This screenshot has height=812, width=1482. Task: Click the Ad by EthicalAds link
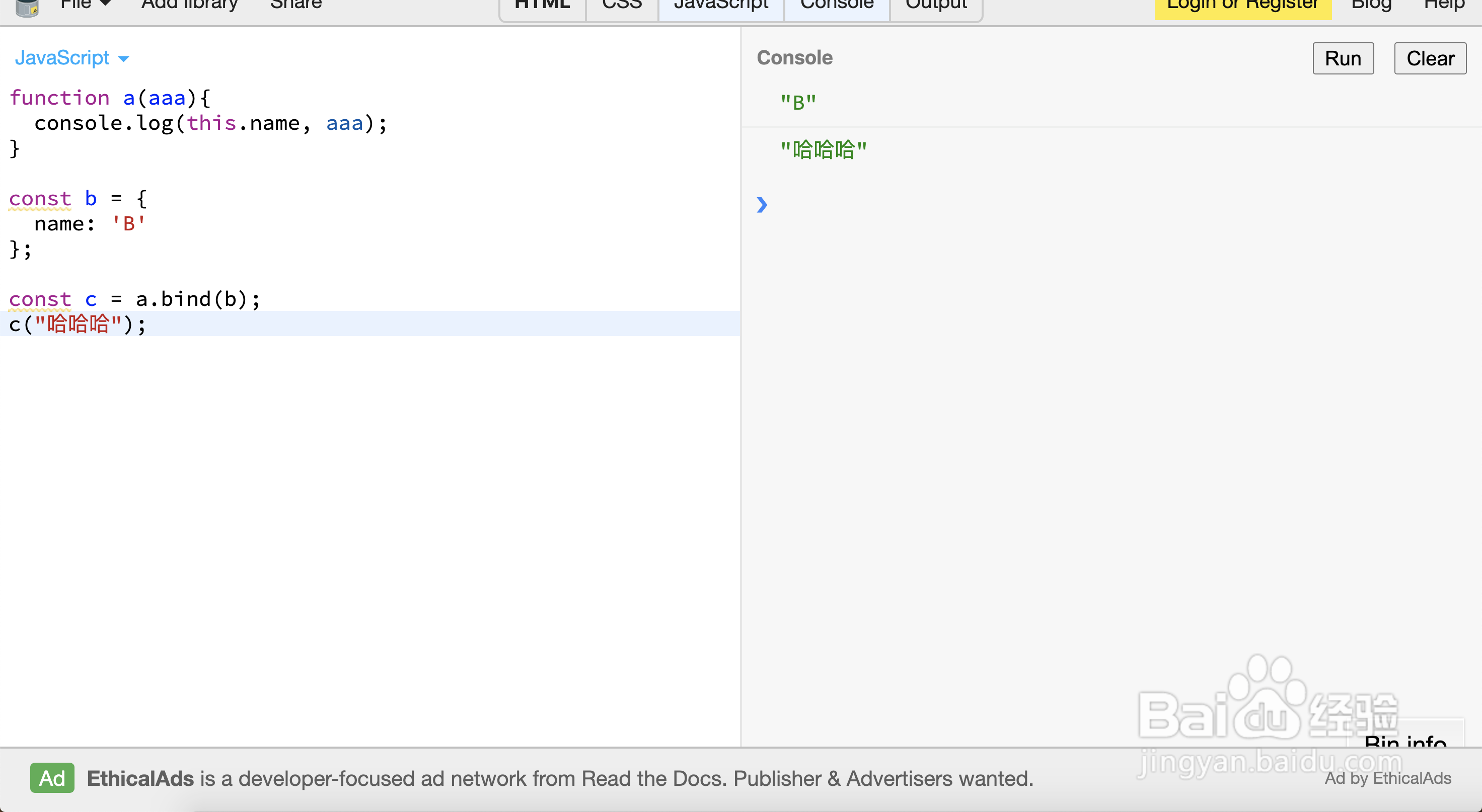tap(1388, 778)
